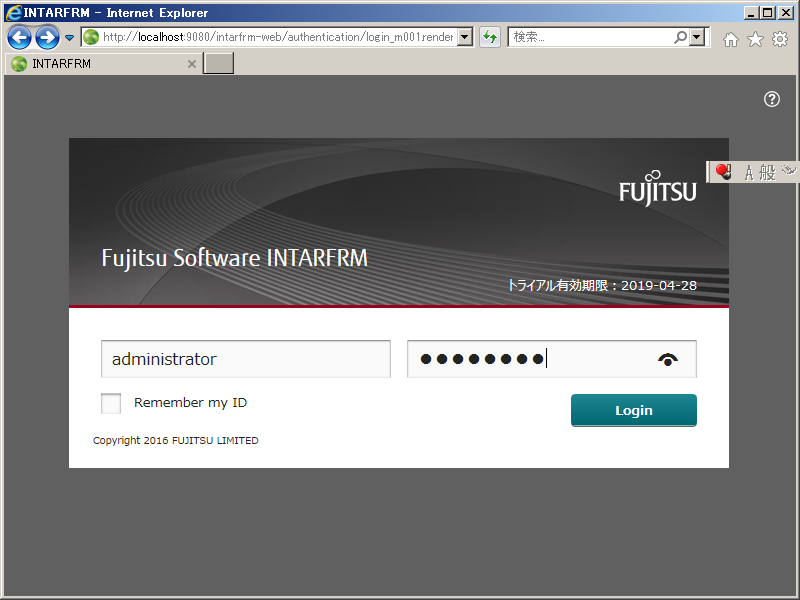Click the help question mark icon
The height and width of the screenshot is (600, 800).
[x=771, y=99]
